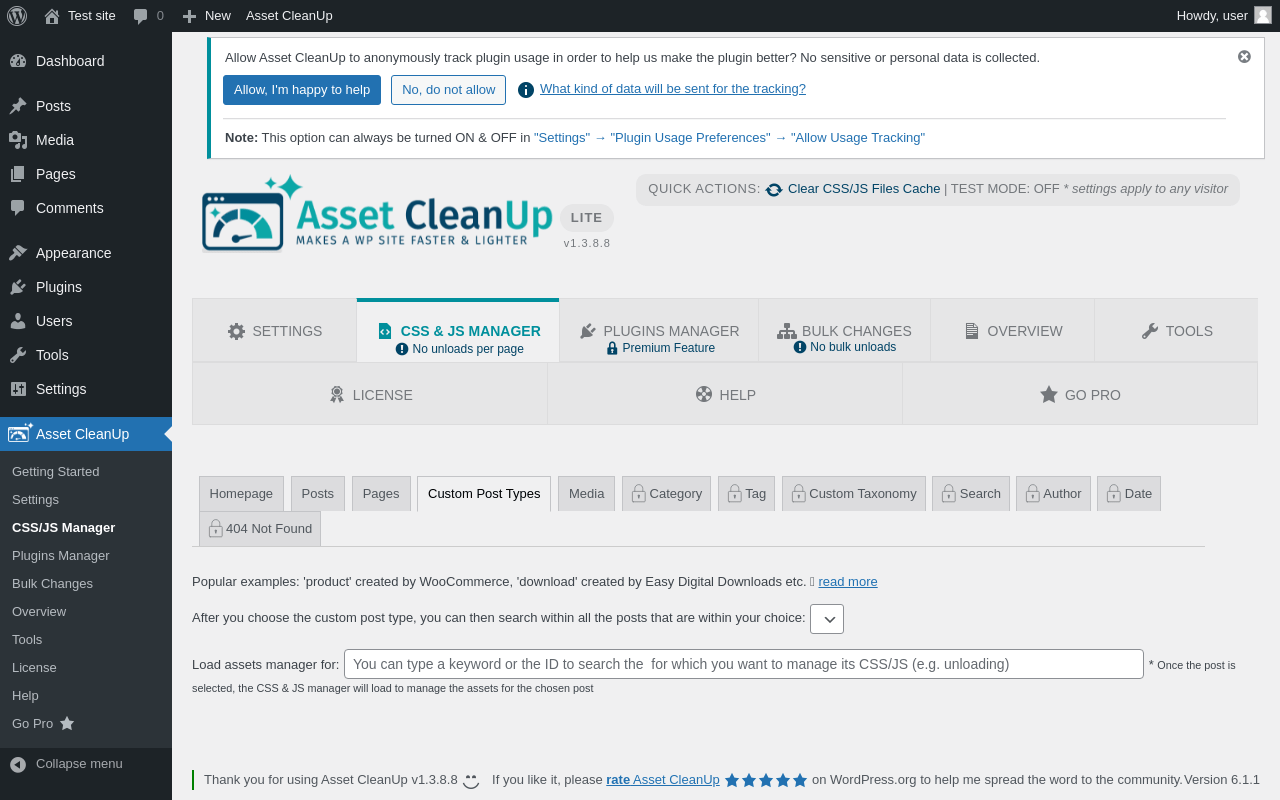Open the Howdy, user account menu
The width and height of the screenshot is (1280, 800).
click(x=1223, y=15)
